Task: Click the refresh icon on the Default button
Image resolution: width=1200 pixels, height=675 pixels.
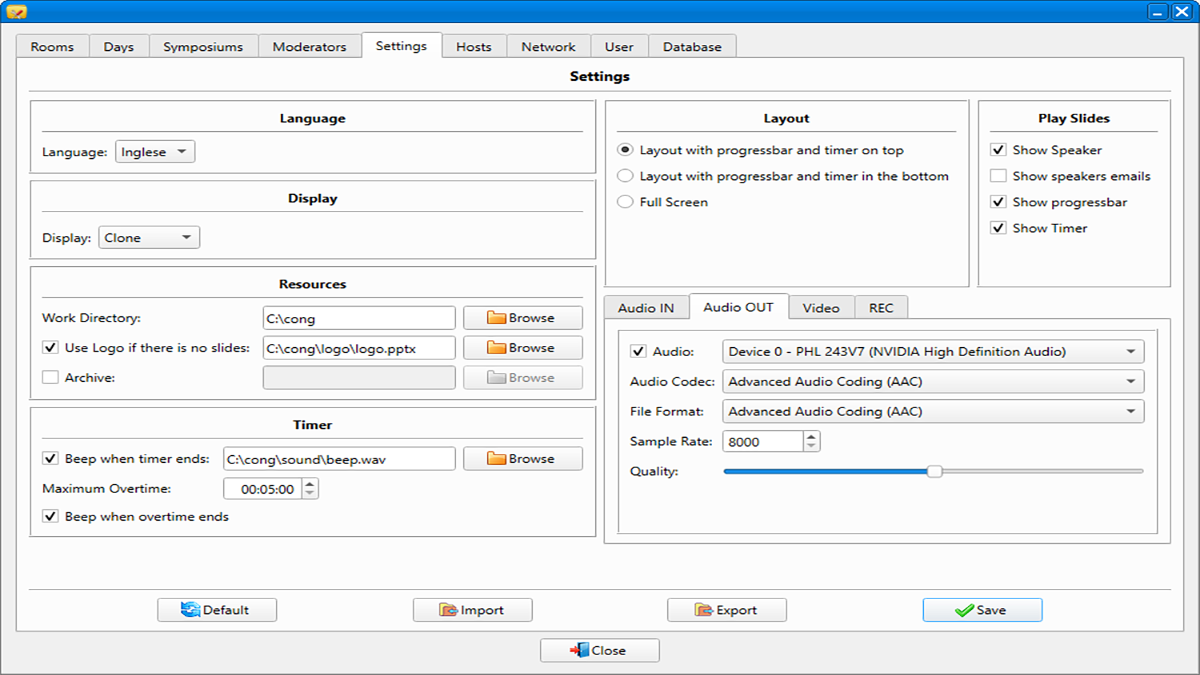Action: tap(190, 610)
